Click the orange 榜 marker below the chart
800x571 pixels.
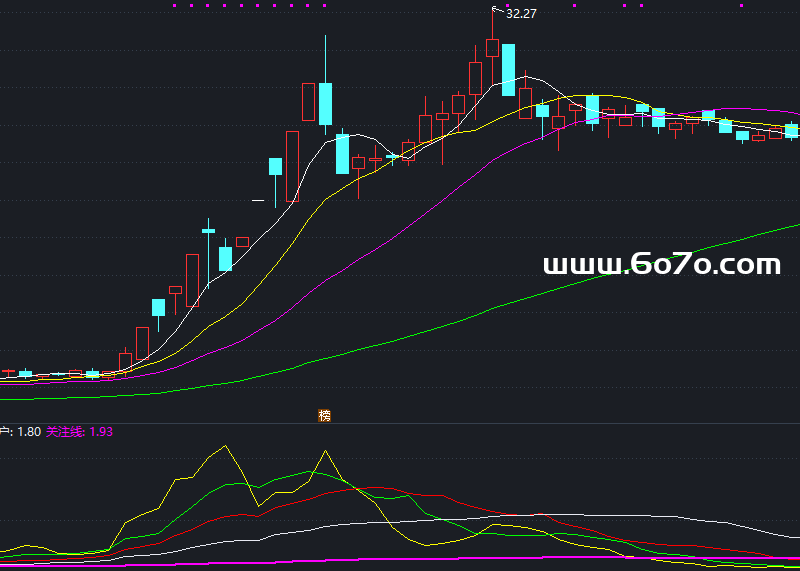324,415
